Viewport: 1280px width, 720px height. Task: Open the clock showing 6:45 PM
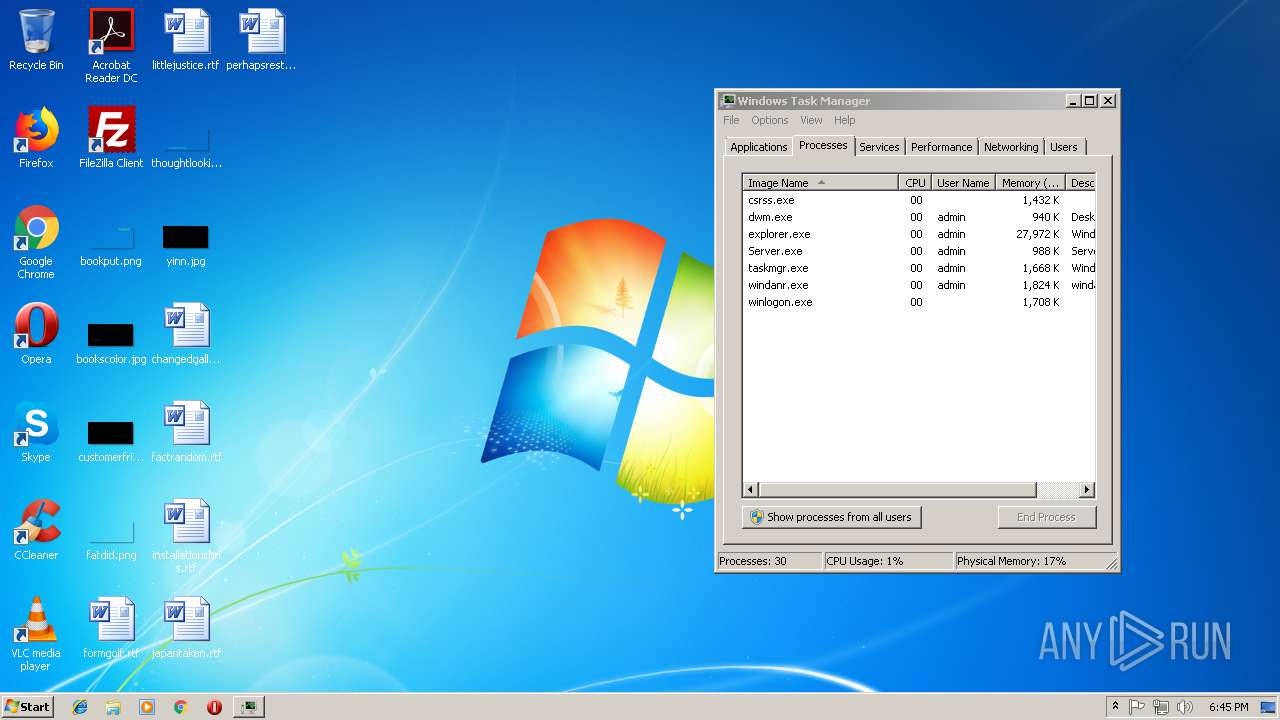[x=1228, y=707]
